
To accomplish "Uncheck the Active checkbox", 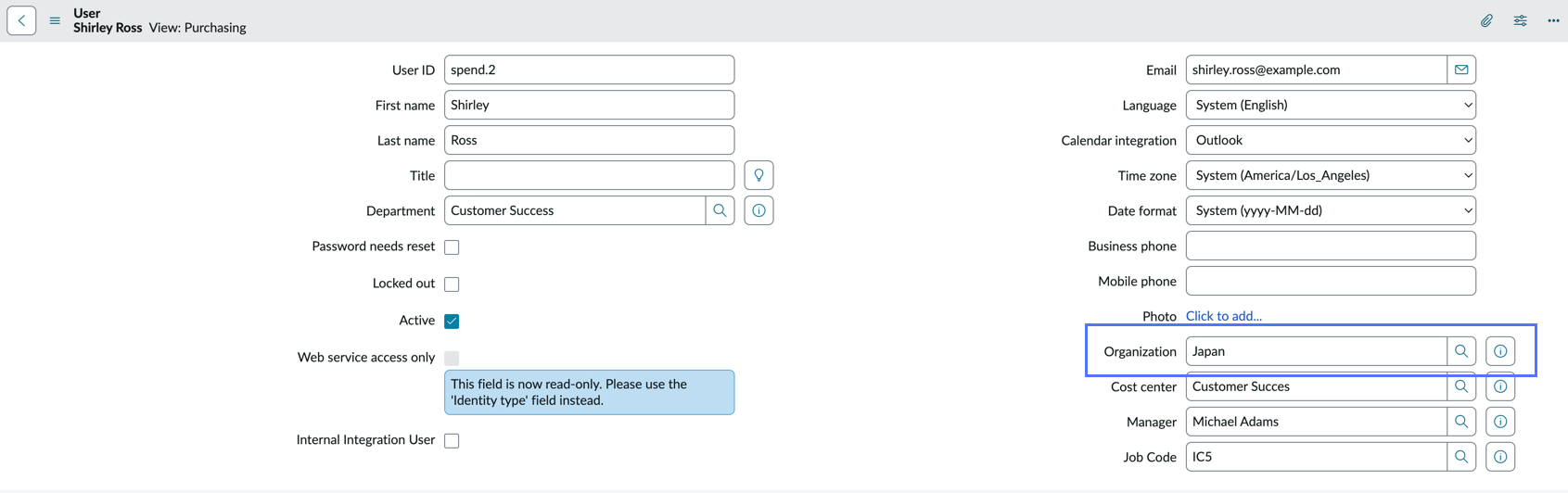I will (452, 322).
